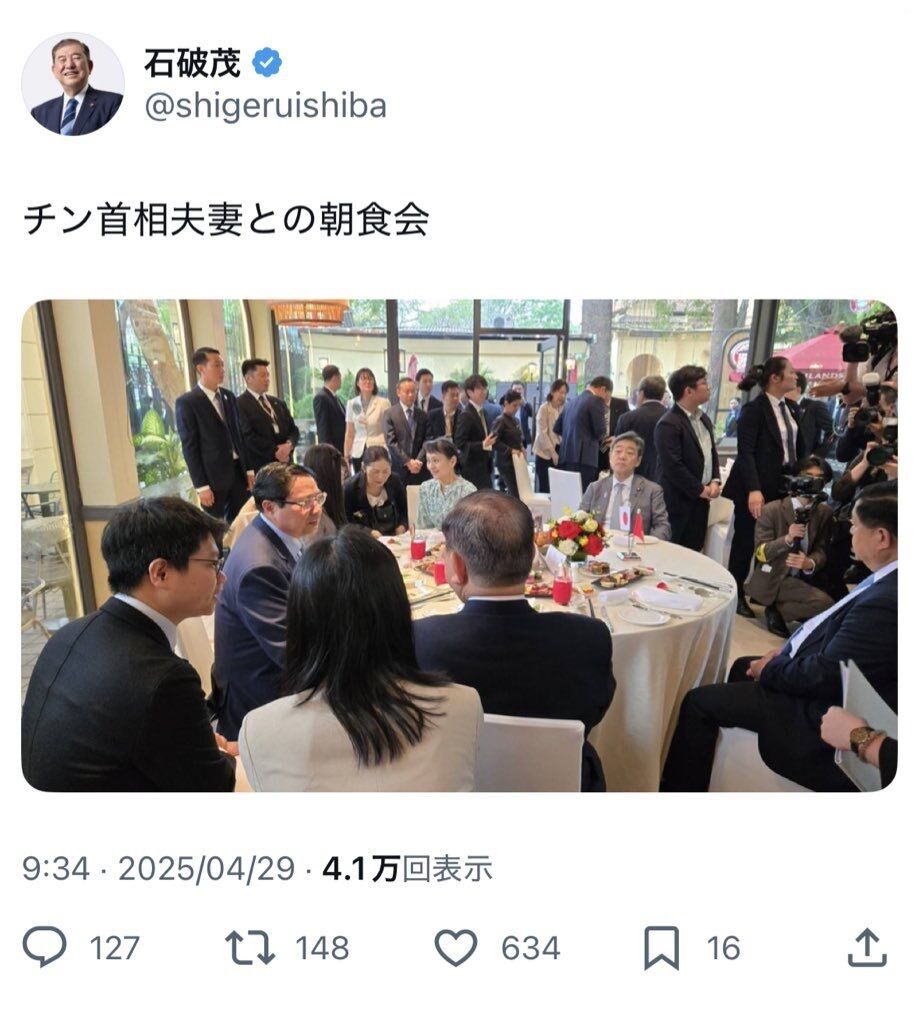Open the @shigeruishiba handle link
The height and width of the screenshot is (1024, 918).
click(265, 106)
